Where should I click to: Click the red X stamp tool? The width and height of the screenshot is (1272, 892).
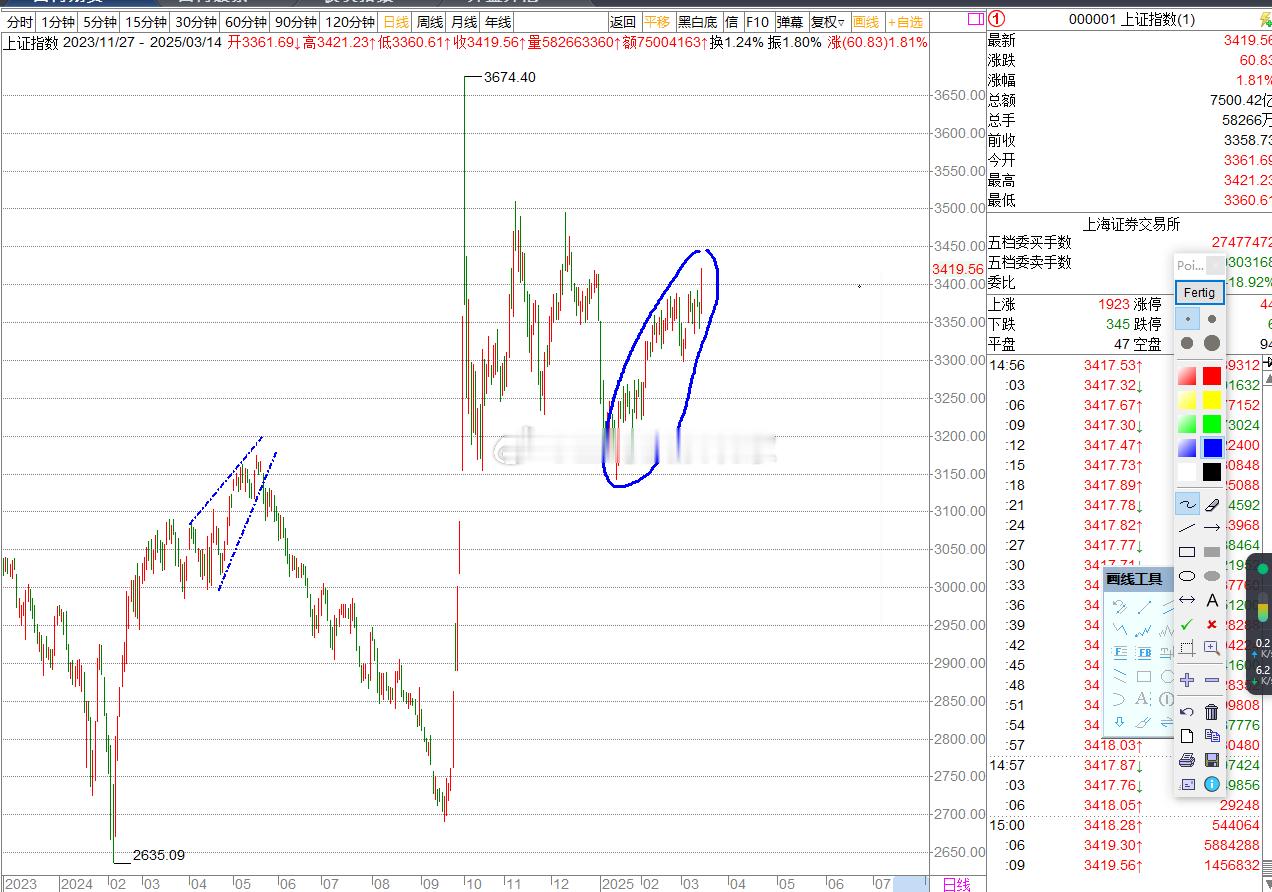click(x=1212, y=624)
